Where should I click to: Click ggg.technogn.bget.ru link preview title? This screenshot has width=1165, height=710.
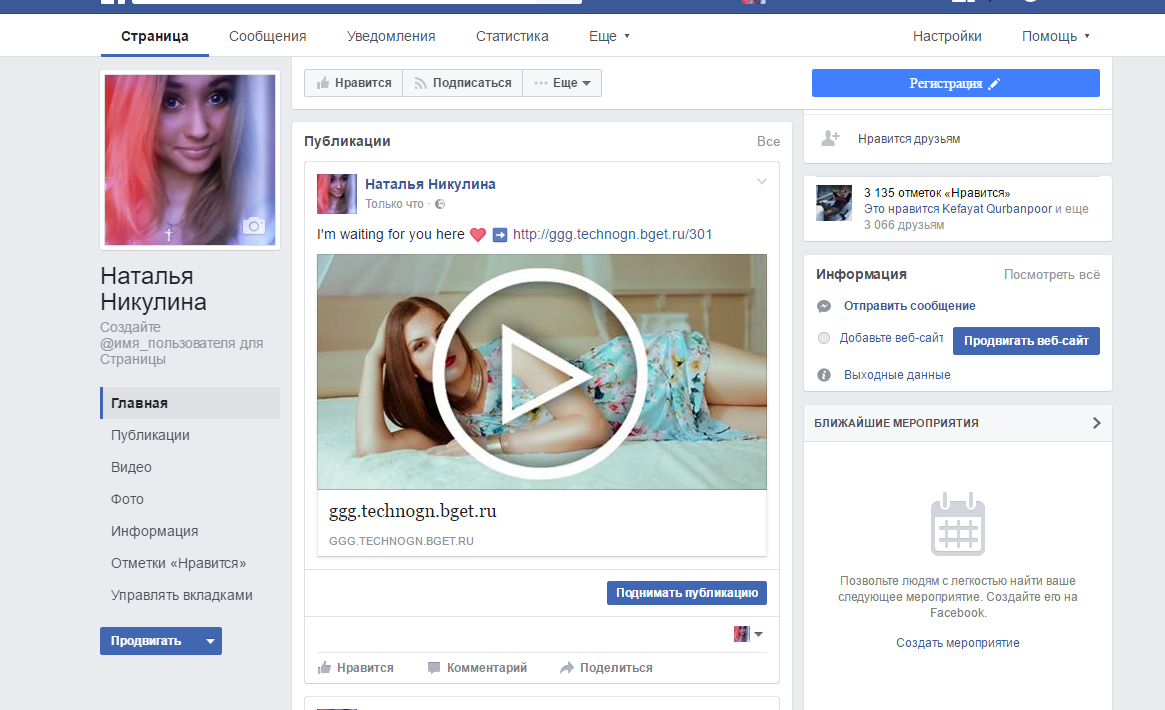click(412, 511)
